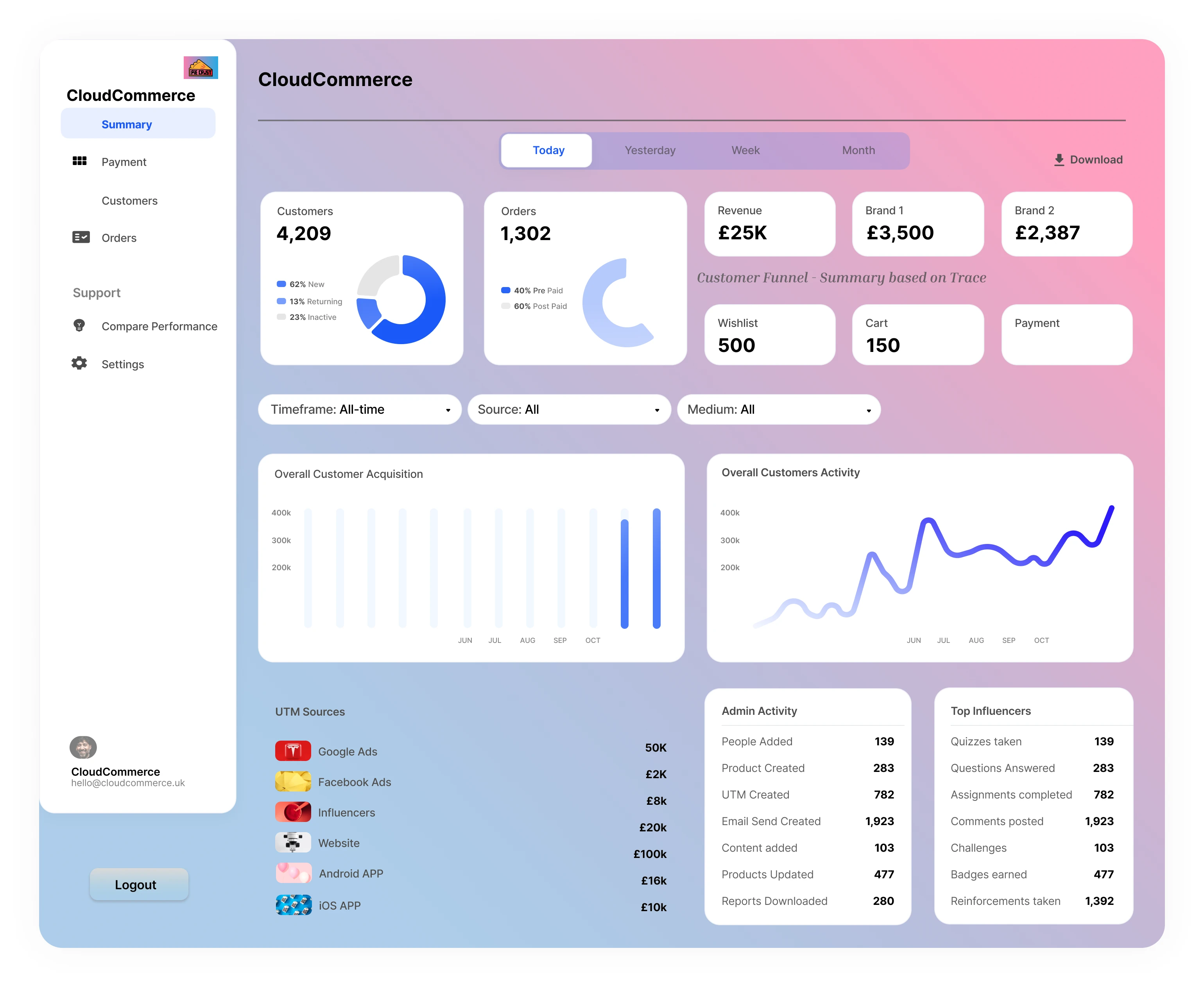
Task: Click the Customers donut chart
Action: pos(401,300)
